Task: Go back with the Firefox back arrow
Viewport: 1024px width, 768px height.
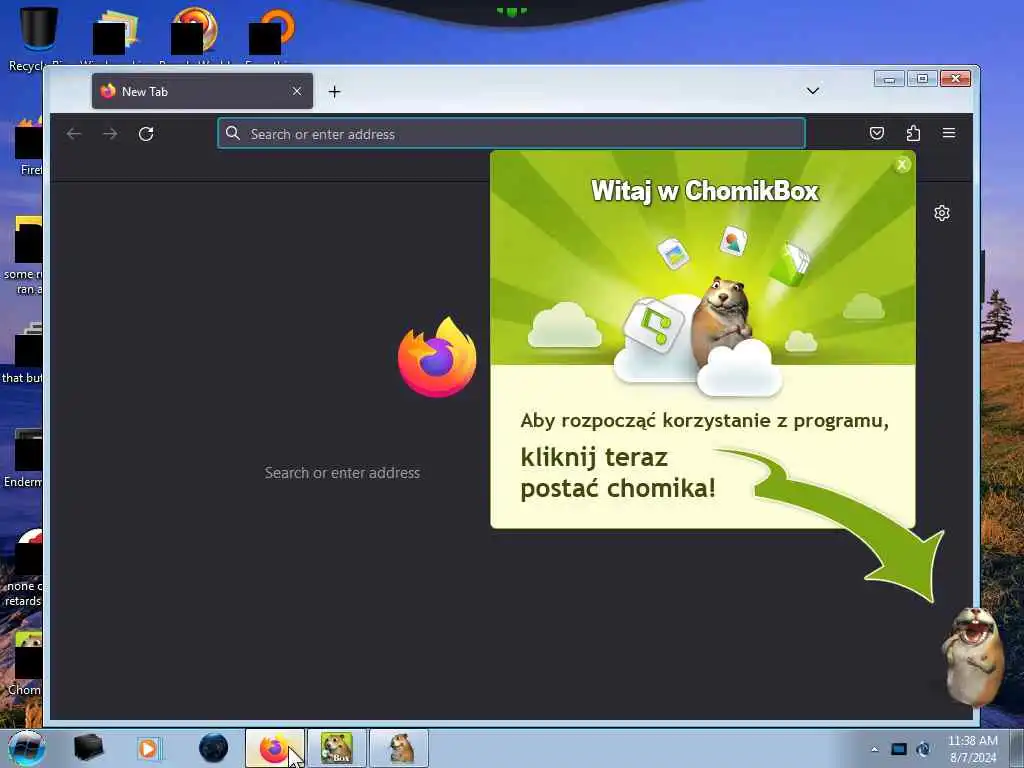Action: [74, 134]
